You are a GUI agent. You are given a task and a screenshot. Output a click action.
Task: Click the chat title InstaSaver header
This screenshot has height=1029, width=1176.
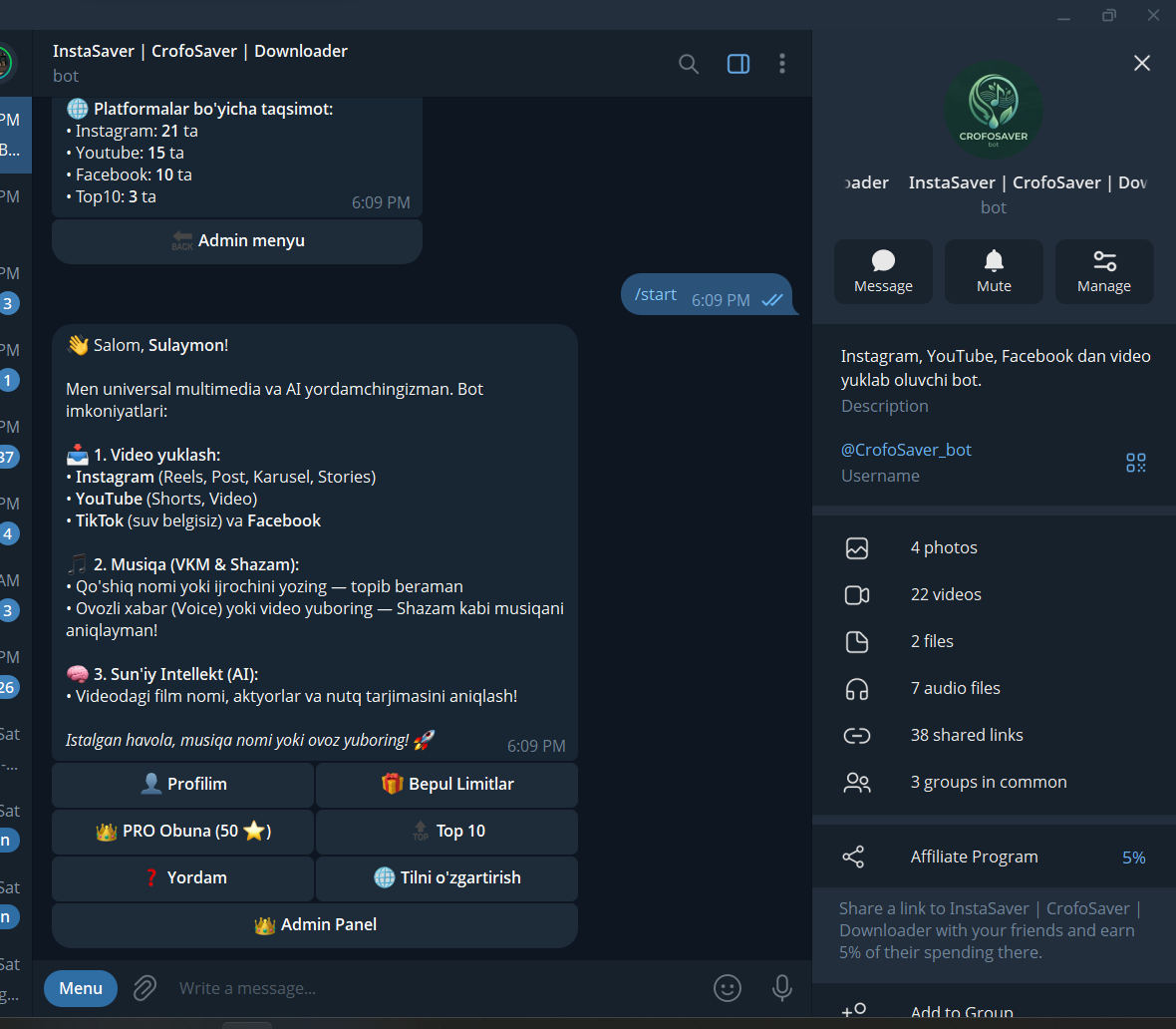[x=199, y=51]
